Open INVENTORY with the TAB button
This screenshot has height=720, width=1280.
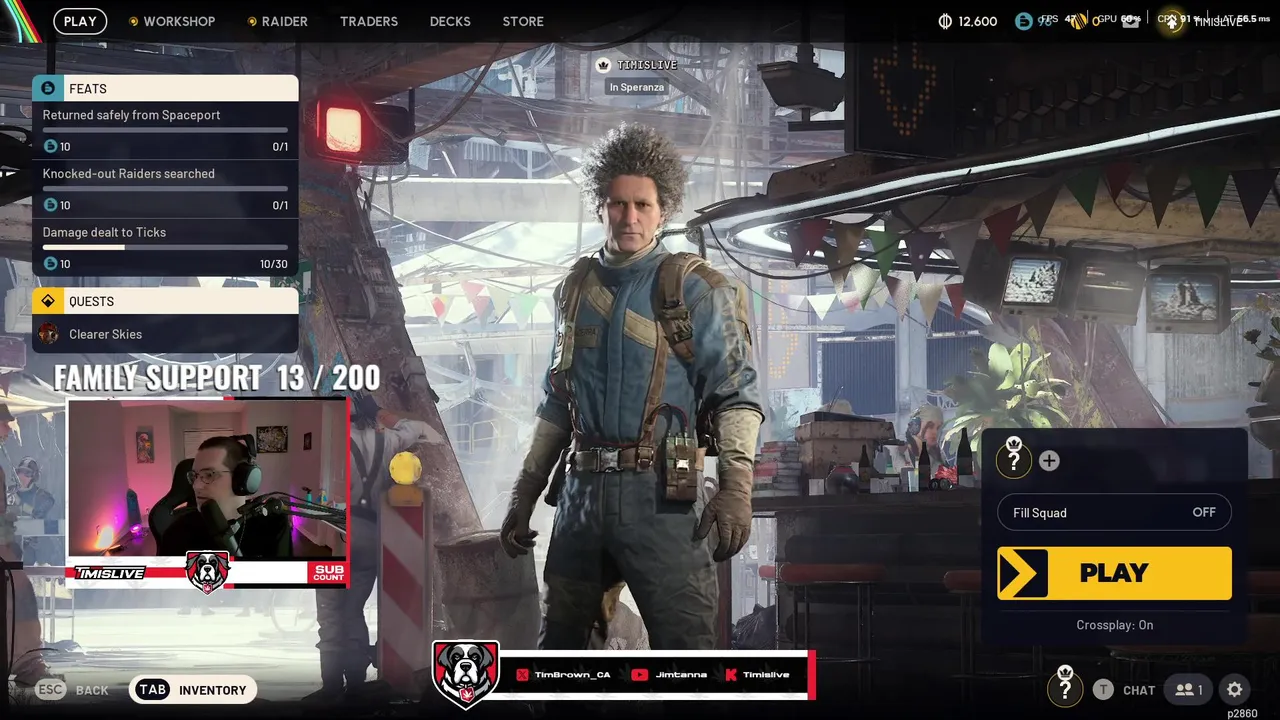(x=193, y=690)
